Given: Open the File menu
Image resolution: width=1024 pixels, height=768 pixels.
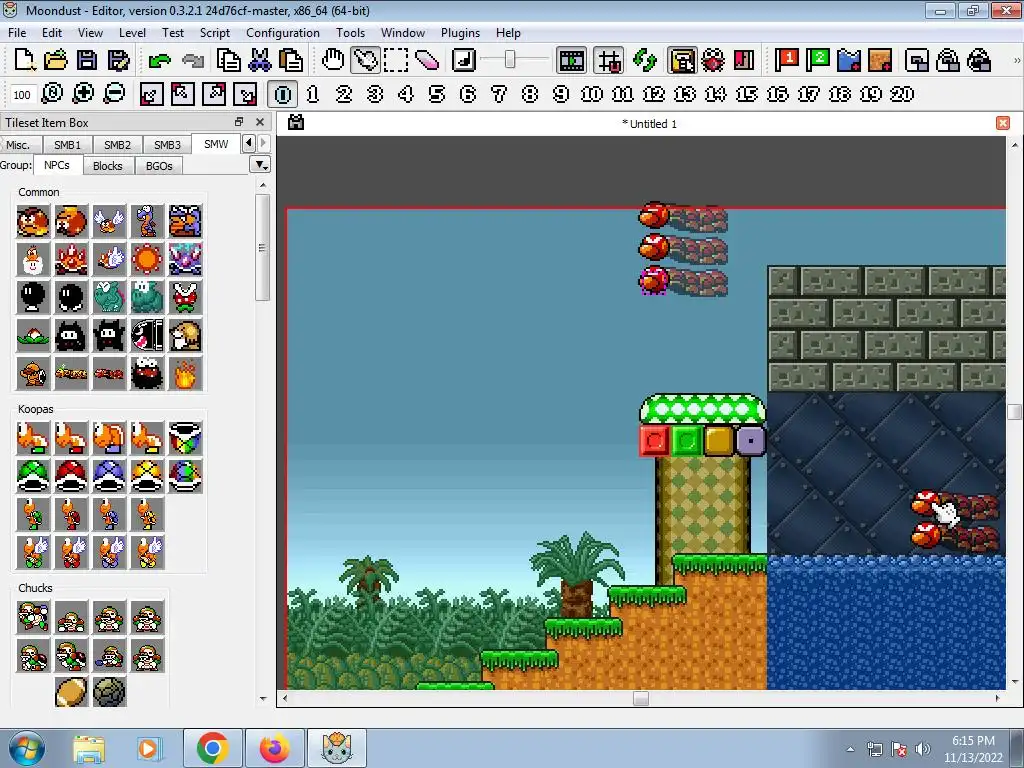Looking at the screenshot, I should tap(17, 33).
